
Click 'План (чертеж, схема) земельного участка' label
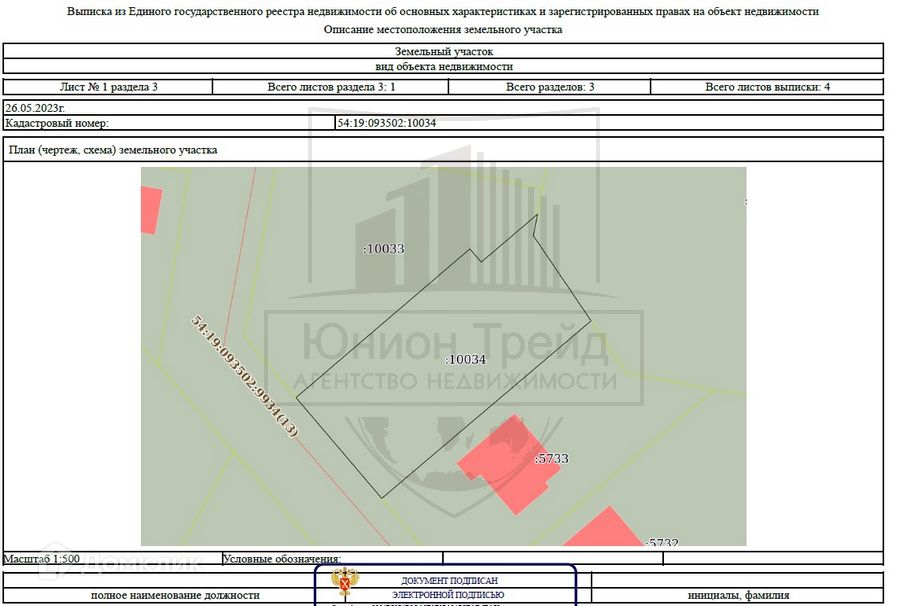pos(113,150)
